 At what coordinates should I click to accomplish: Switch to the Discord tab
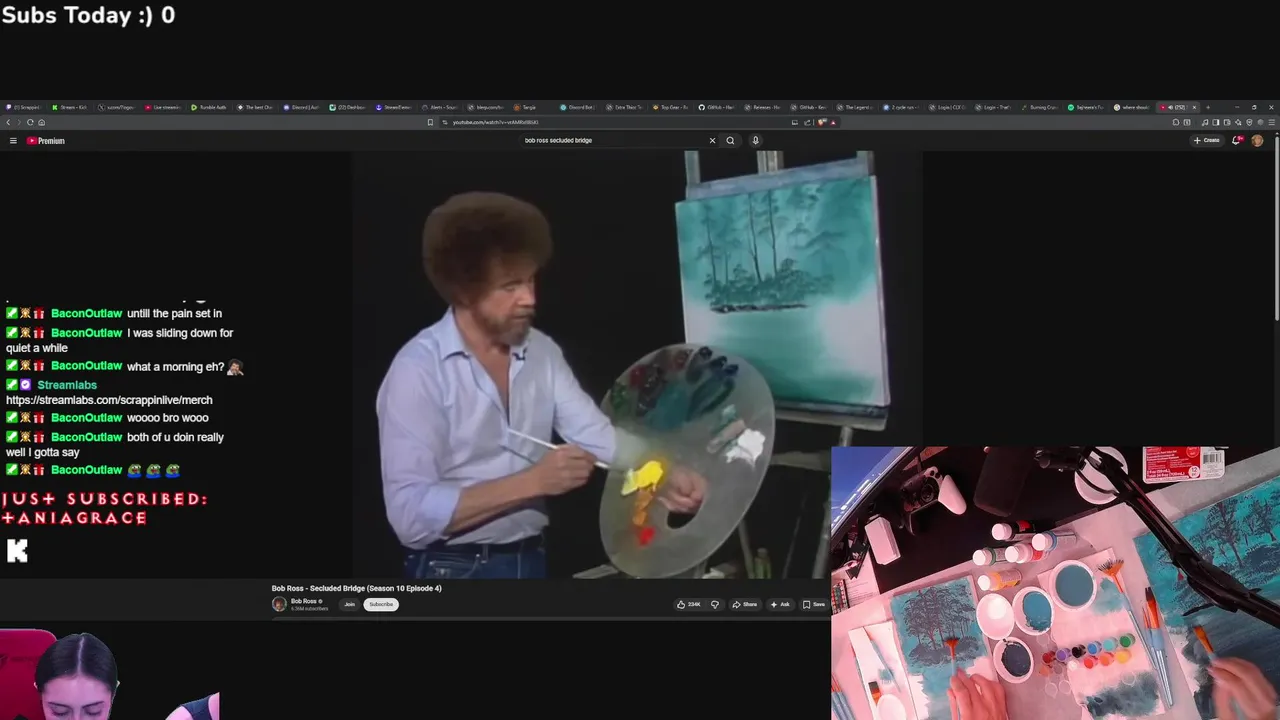click(302, 107)
